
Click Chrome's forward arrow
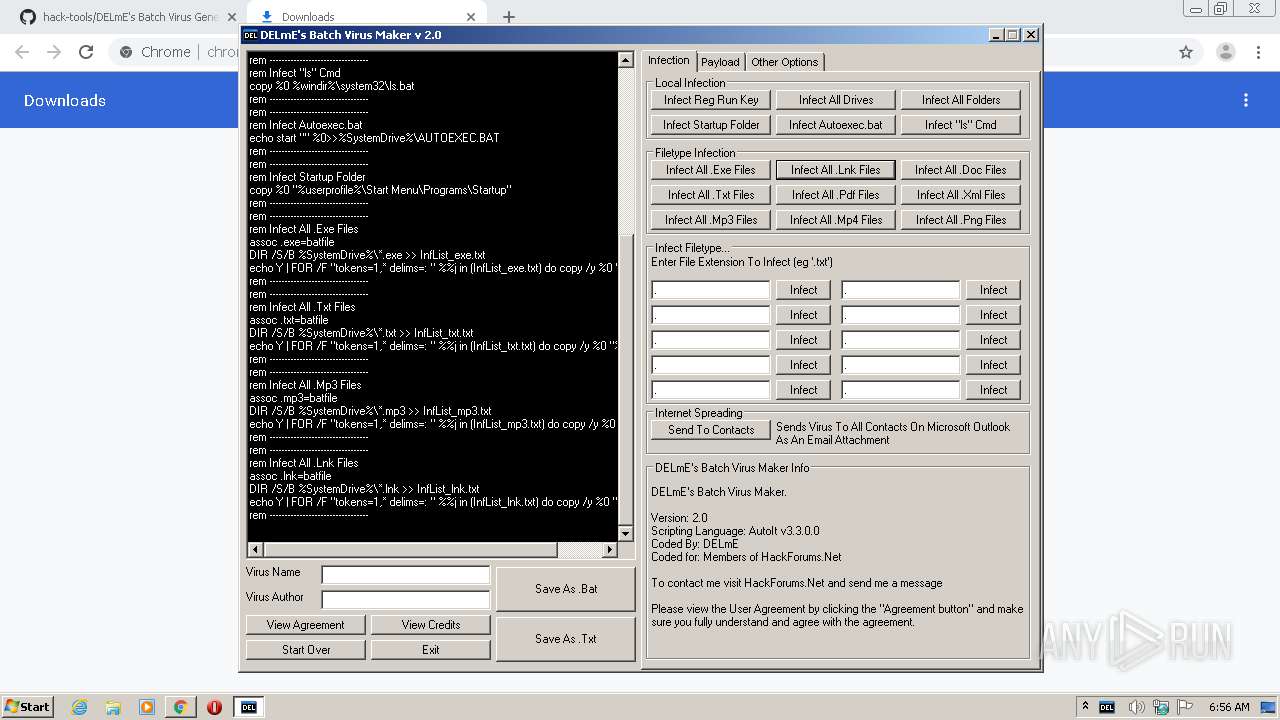click(54, 52)
